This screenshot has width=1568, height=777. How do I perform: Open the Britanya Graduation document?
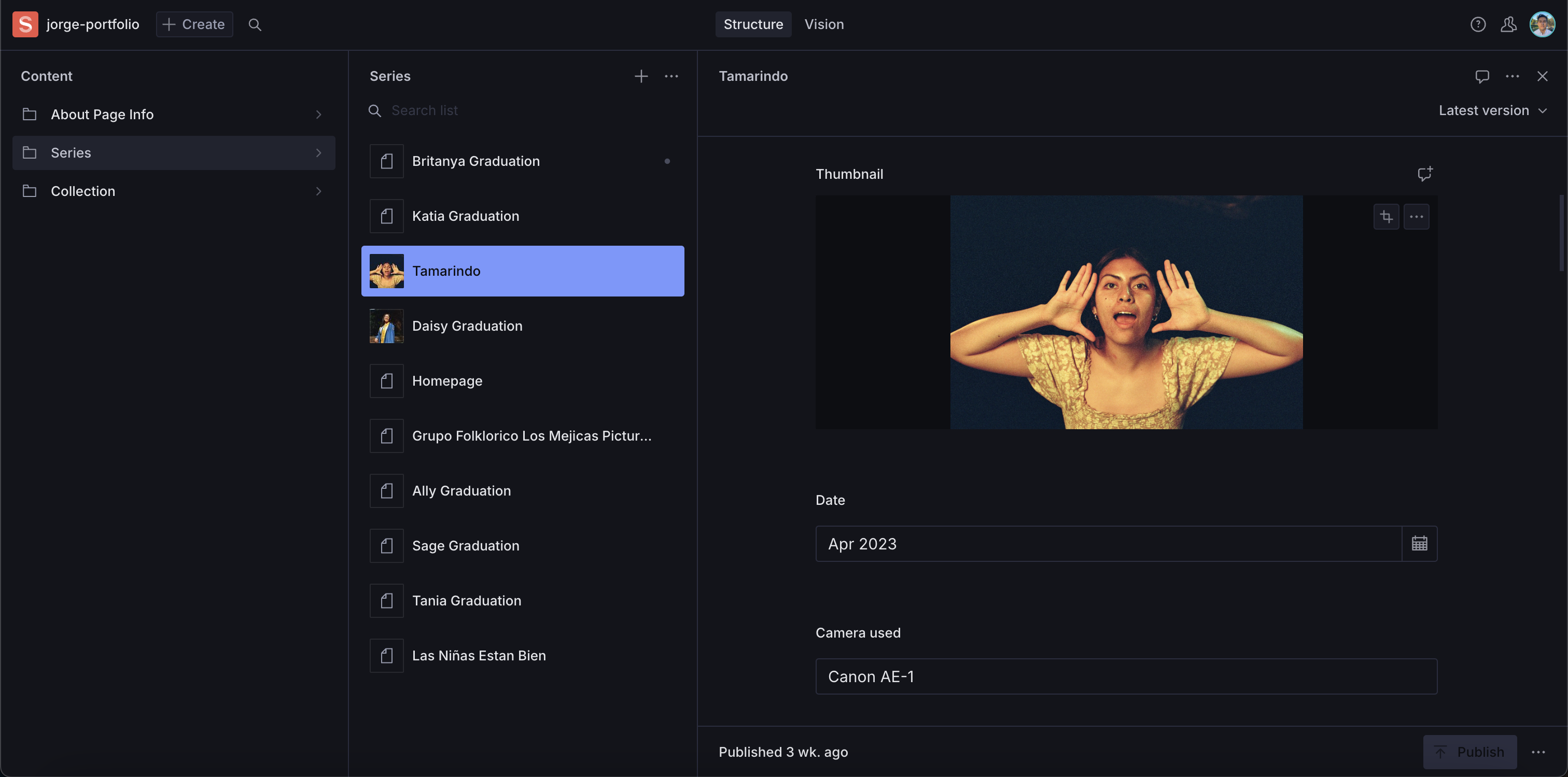click(x=523, y=161)
